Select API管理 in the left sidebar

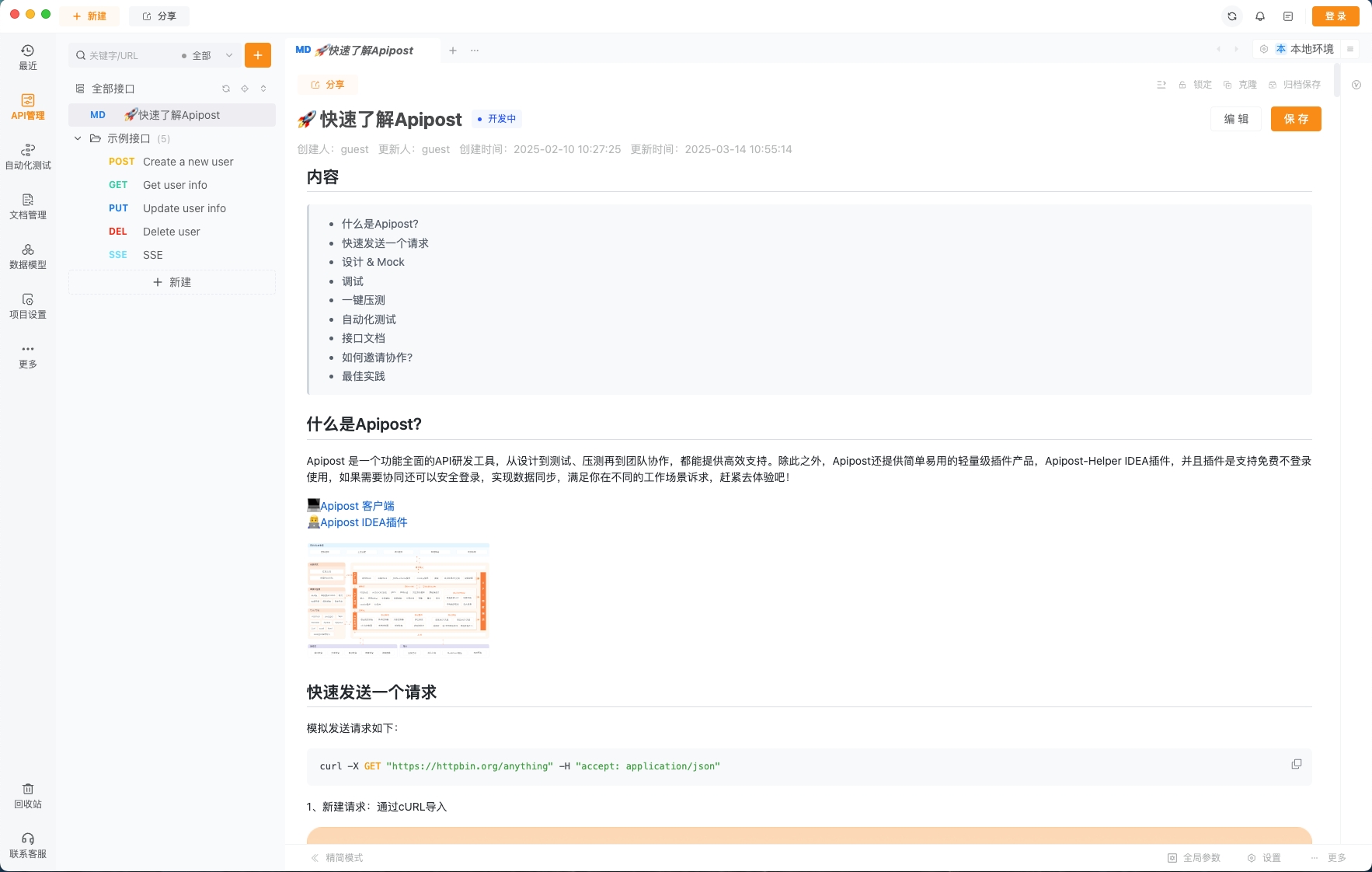tap(28, 107)
